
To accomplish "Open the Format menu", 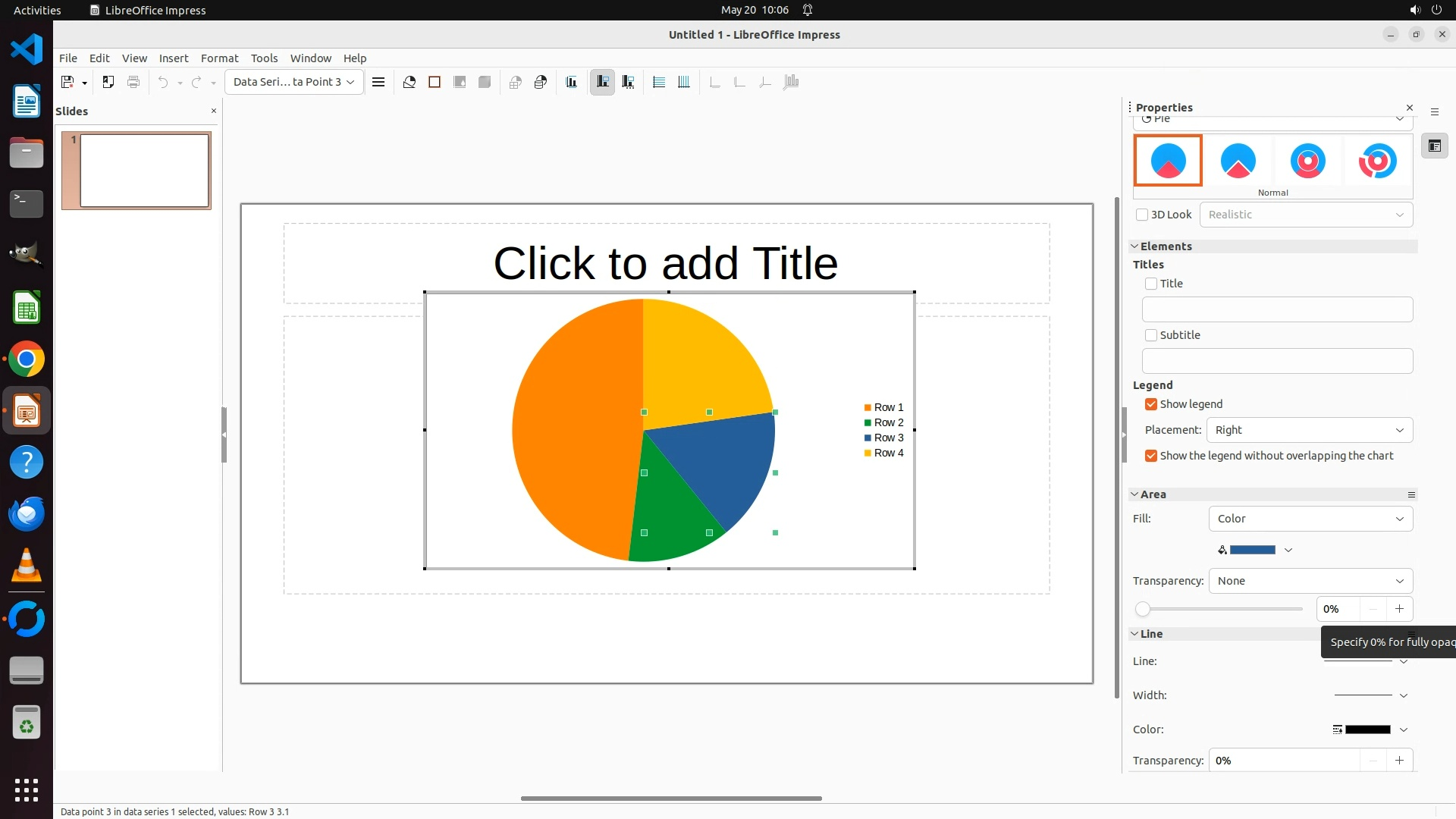I will click(x=219, y=58).
